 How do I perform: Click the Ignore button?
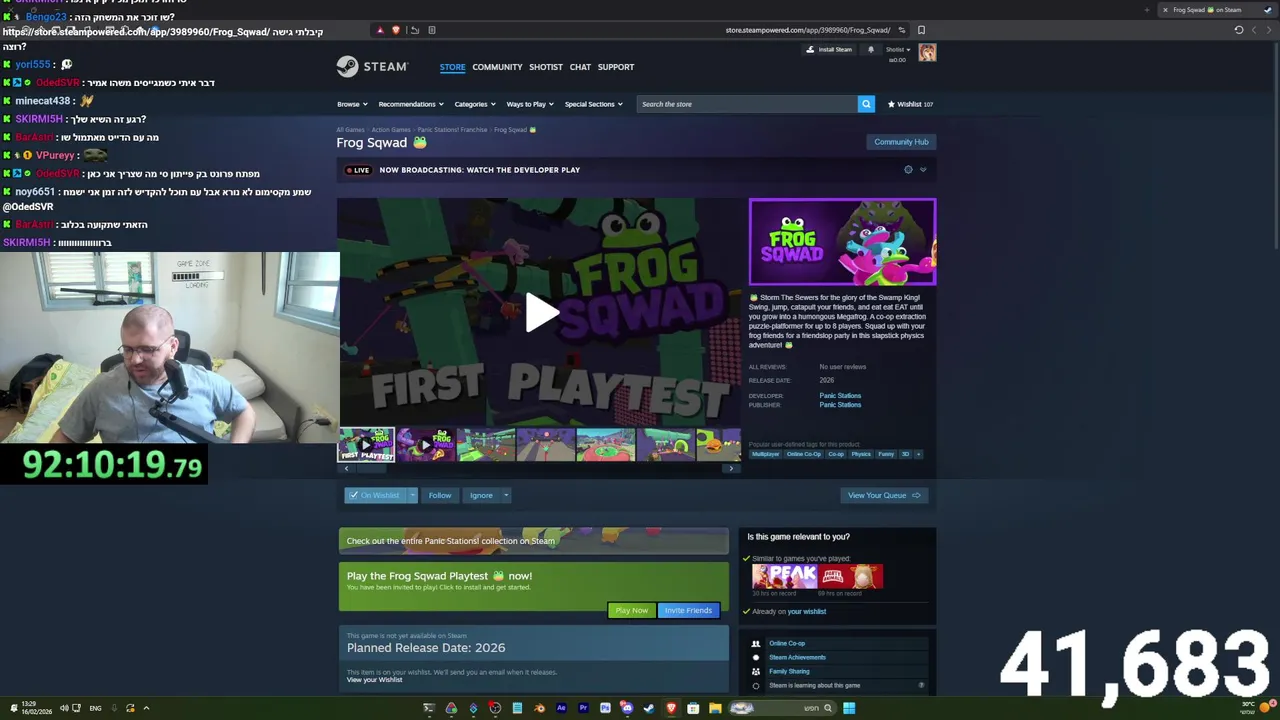(x=481, y=495)
